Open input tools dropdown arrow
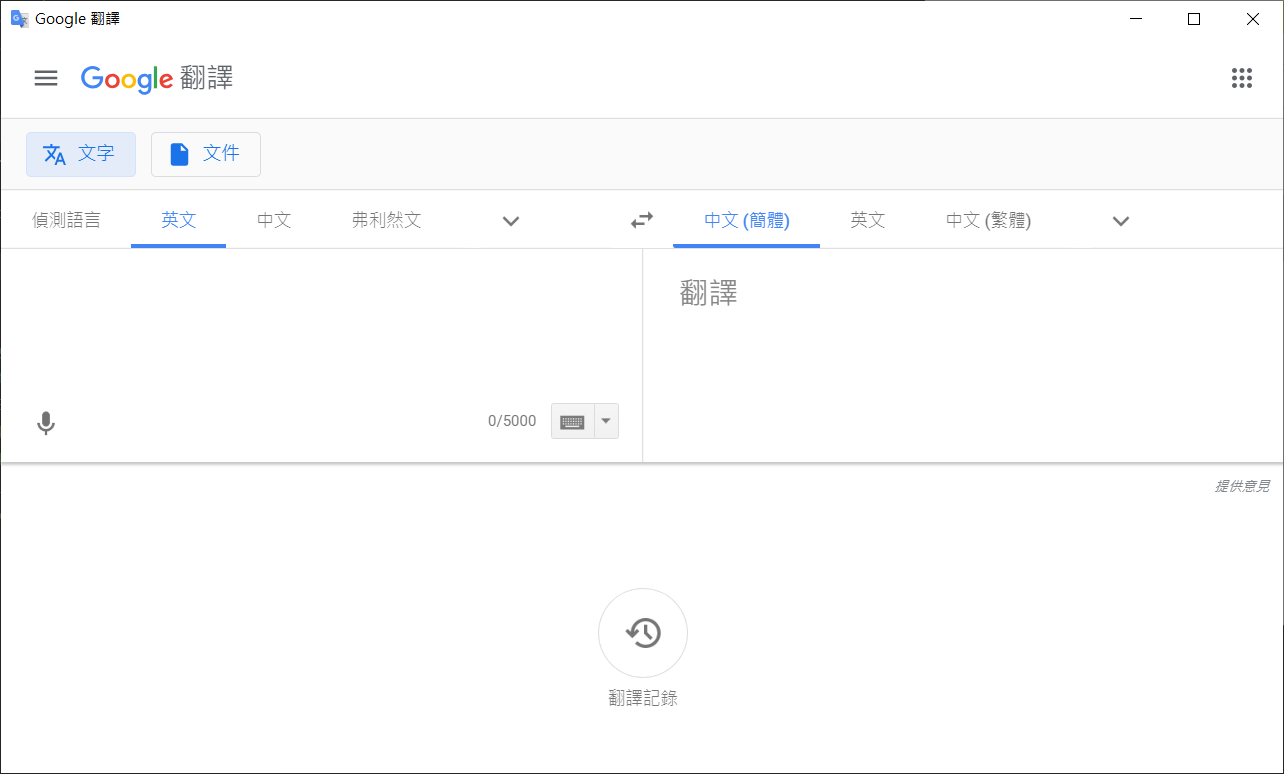The height and width of the screenshot is (774, 1284). tap(606, 421)
